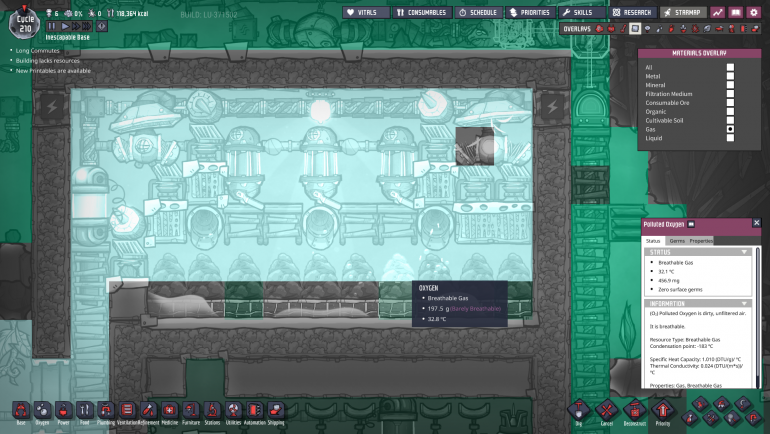Select the Priority tool
Image resolution: width=770 pixels, height=434 pixels.
(x=662, y=410)
